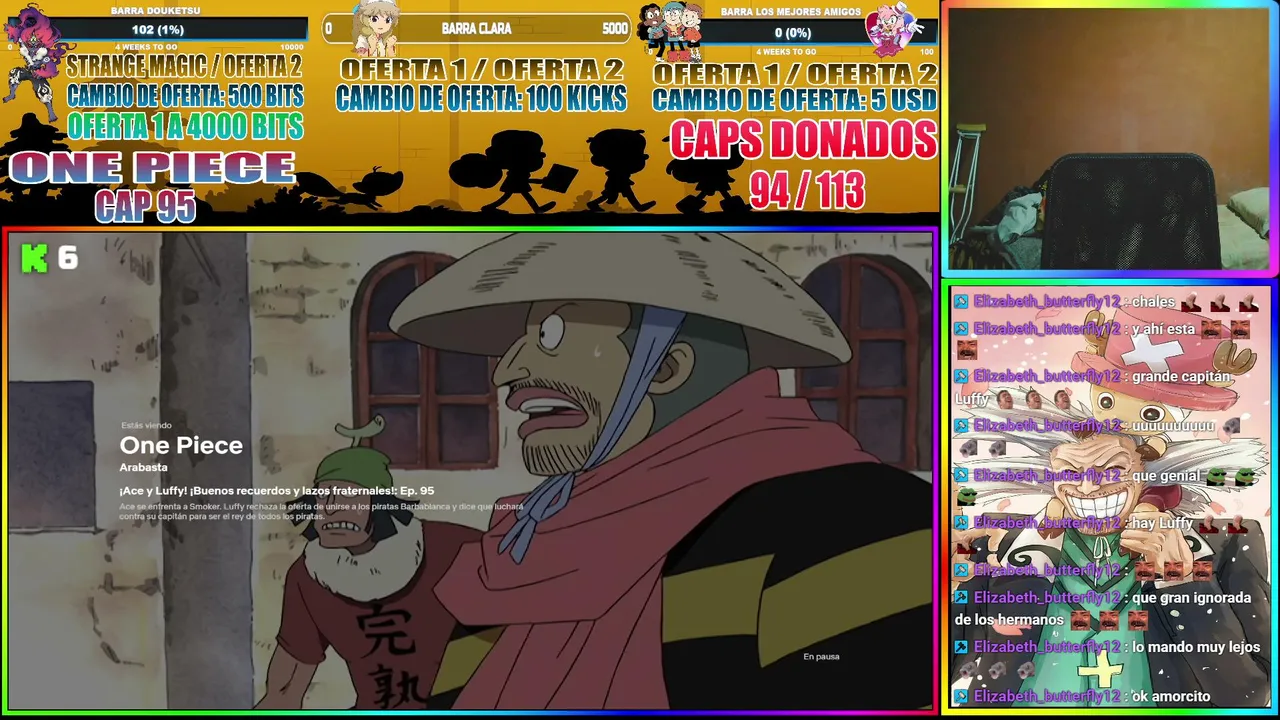Viewport: 1280px width, 720px height.
Task: Click 'OFERTA 1 / OFERTA 2' above 5 USD
Action: coord(795,73)
